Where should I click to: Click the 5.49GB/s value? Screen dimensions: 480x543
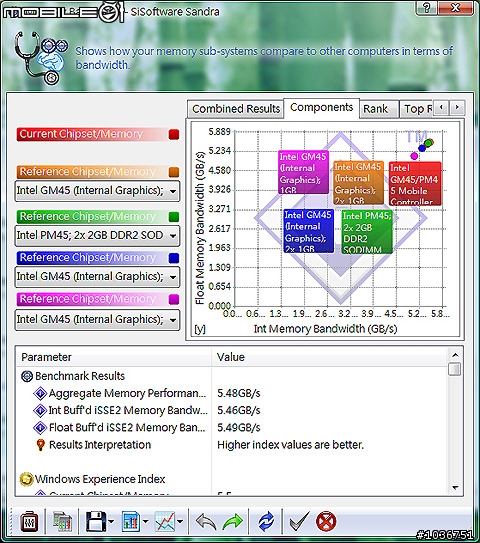[x=239, y=428]
